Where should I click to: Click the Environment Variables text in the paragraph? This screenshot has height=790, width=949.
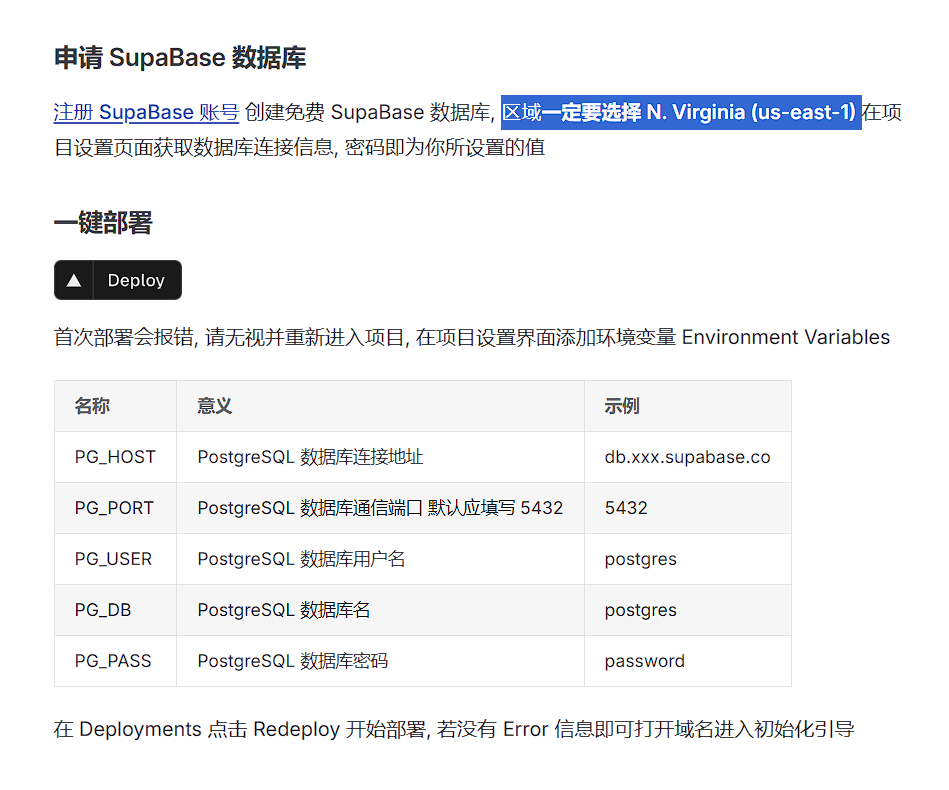point(785,337)
